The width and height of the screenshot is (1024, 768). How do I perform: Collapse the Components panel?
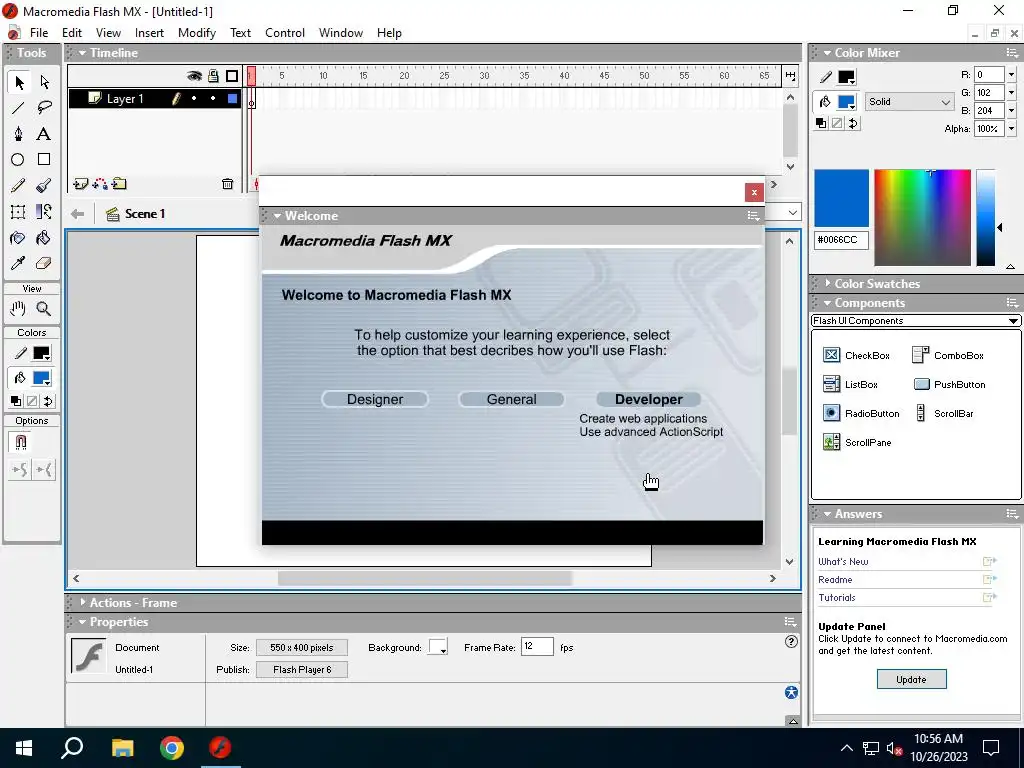click(827, 303)
